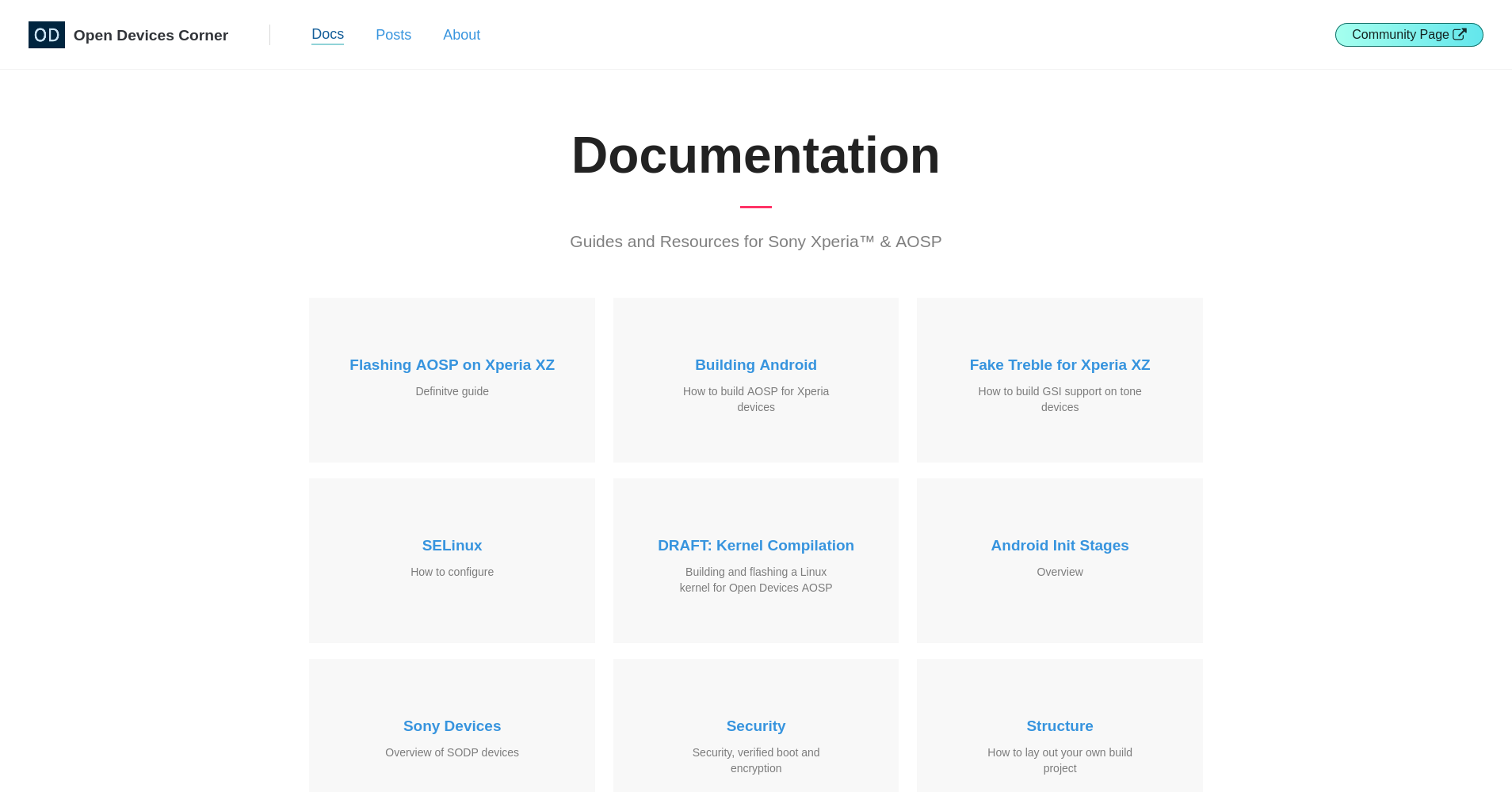Click 'How to lay out your own build project'

point(1060,760)
